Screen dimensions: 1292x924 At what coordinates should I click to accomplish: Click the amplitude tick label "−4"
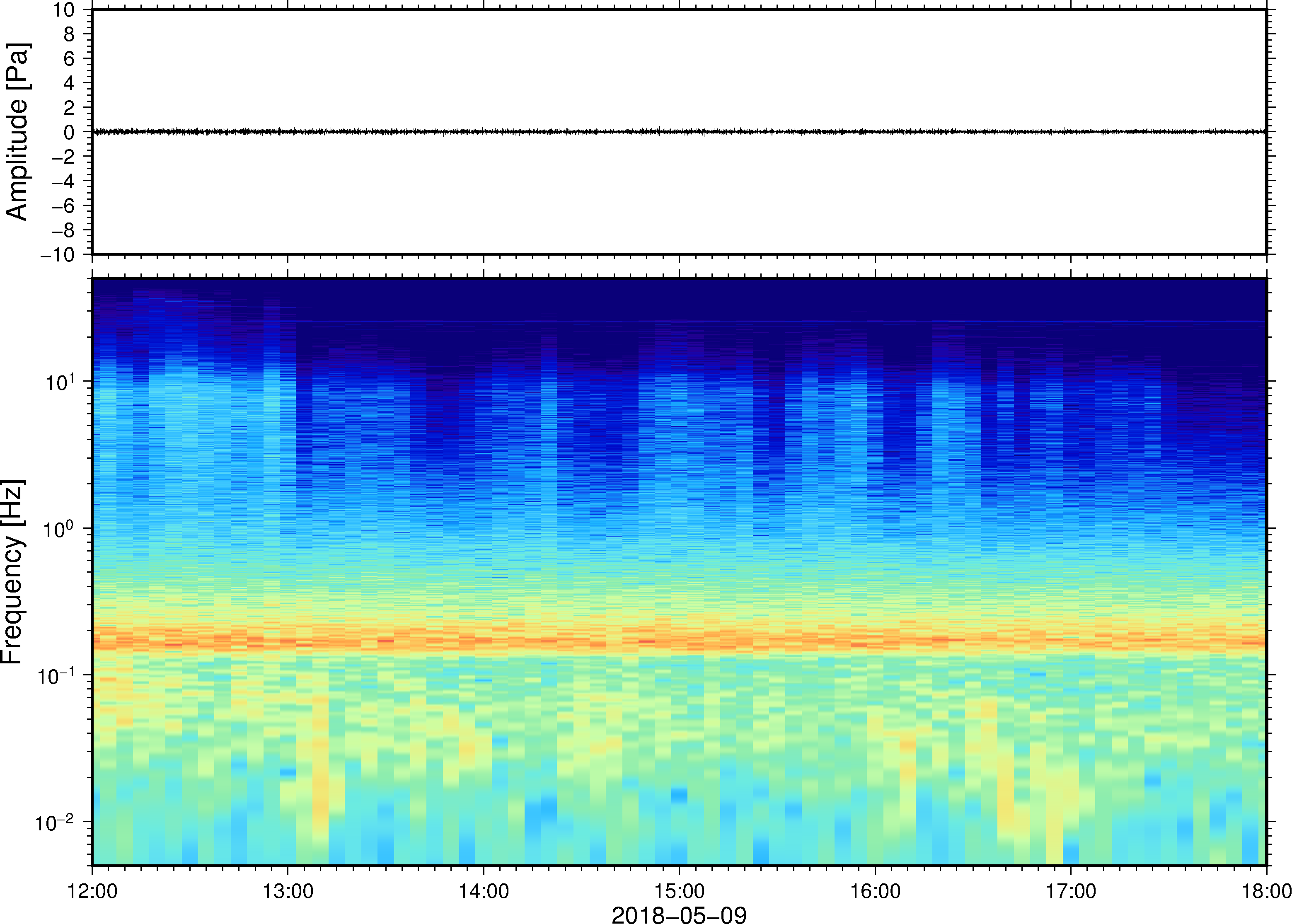tap(64, 181)
